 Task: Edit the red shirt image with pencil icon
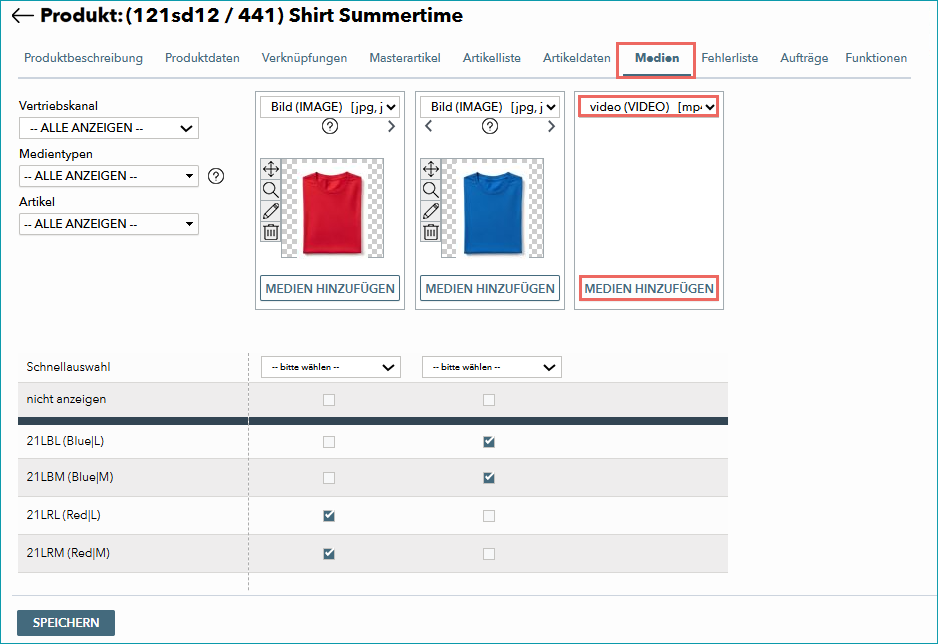point(271,210)
